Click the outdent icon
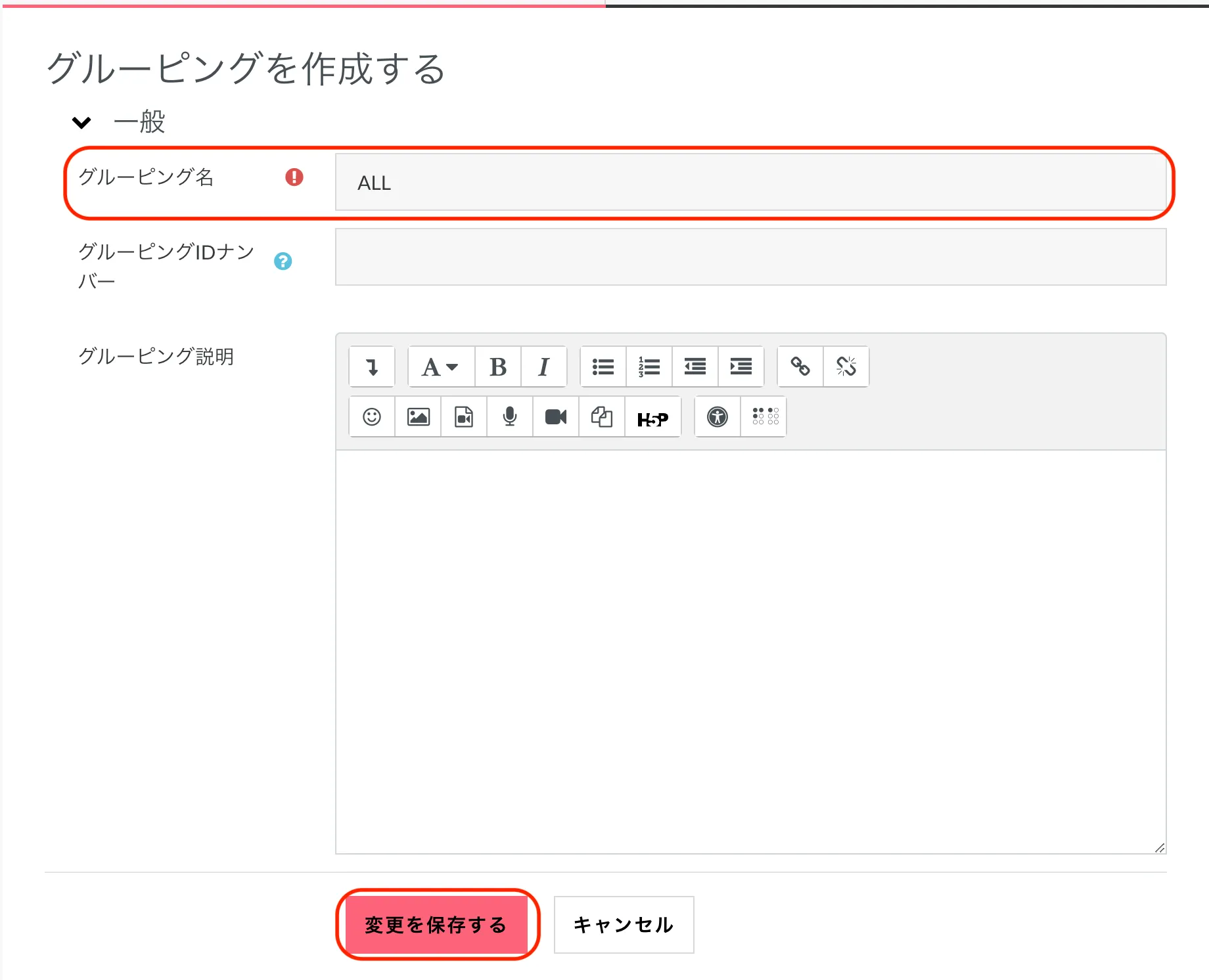This screenshot has height=980, width=1209. click(695, 367)
